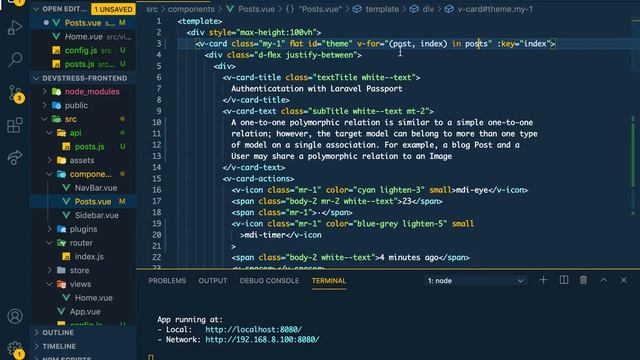Open index.js under router
This screenshot has height=360, width=640.
pyautogui.click(x=83, y=257)
